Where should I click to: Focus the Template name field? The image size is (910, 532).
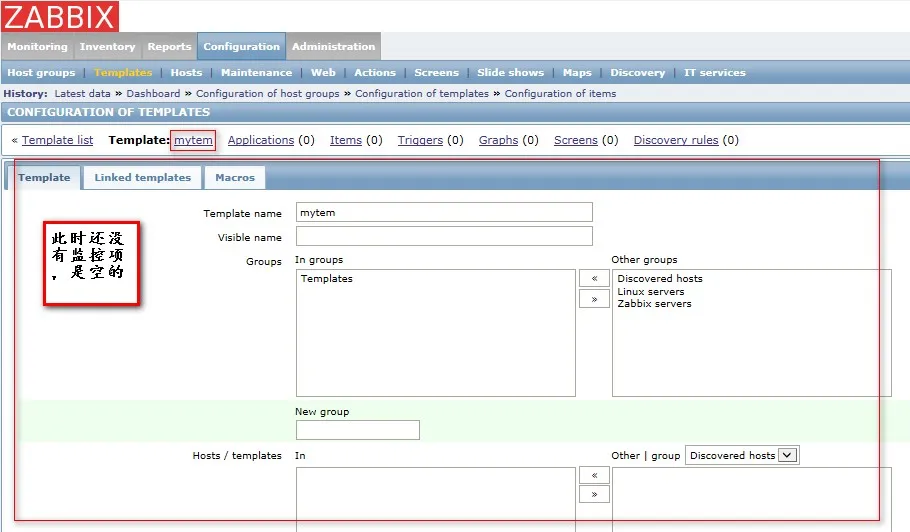pos(444,212)
